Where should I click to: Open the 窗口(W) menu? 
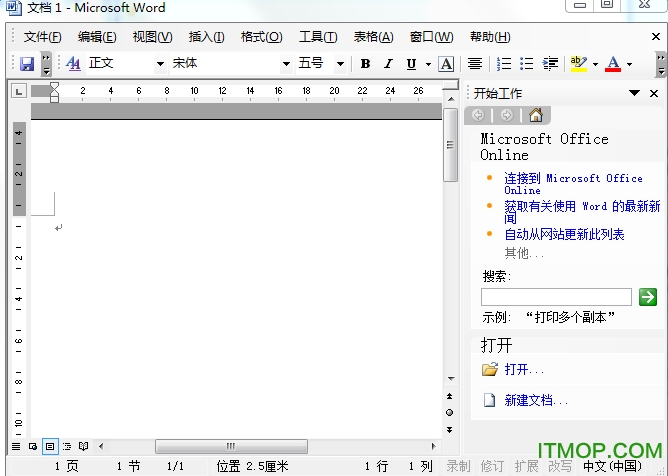pos(431,37)
